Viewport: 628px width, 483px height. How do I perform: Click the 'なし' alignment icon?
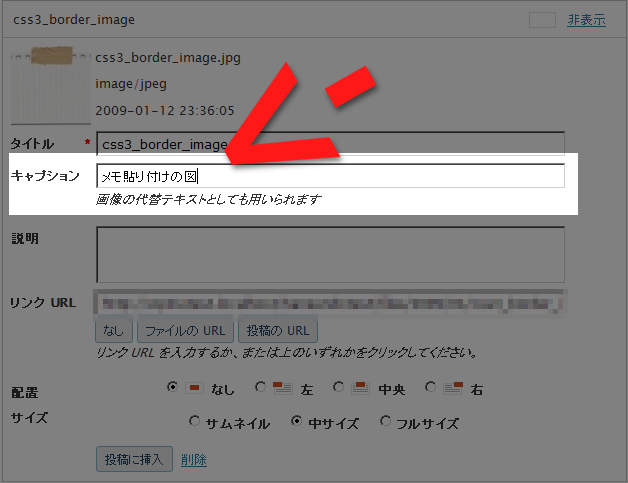click(x=195, y=388)
